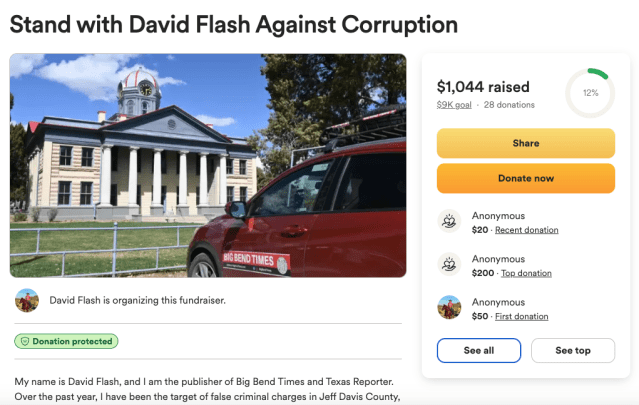The height and width of the screenshot is (405, 639).
Task: Click the fundraiser title "Stand with David Flash Against Corruption"
Action: [234, 23]
